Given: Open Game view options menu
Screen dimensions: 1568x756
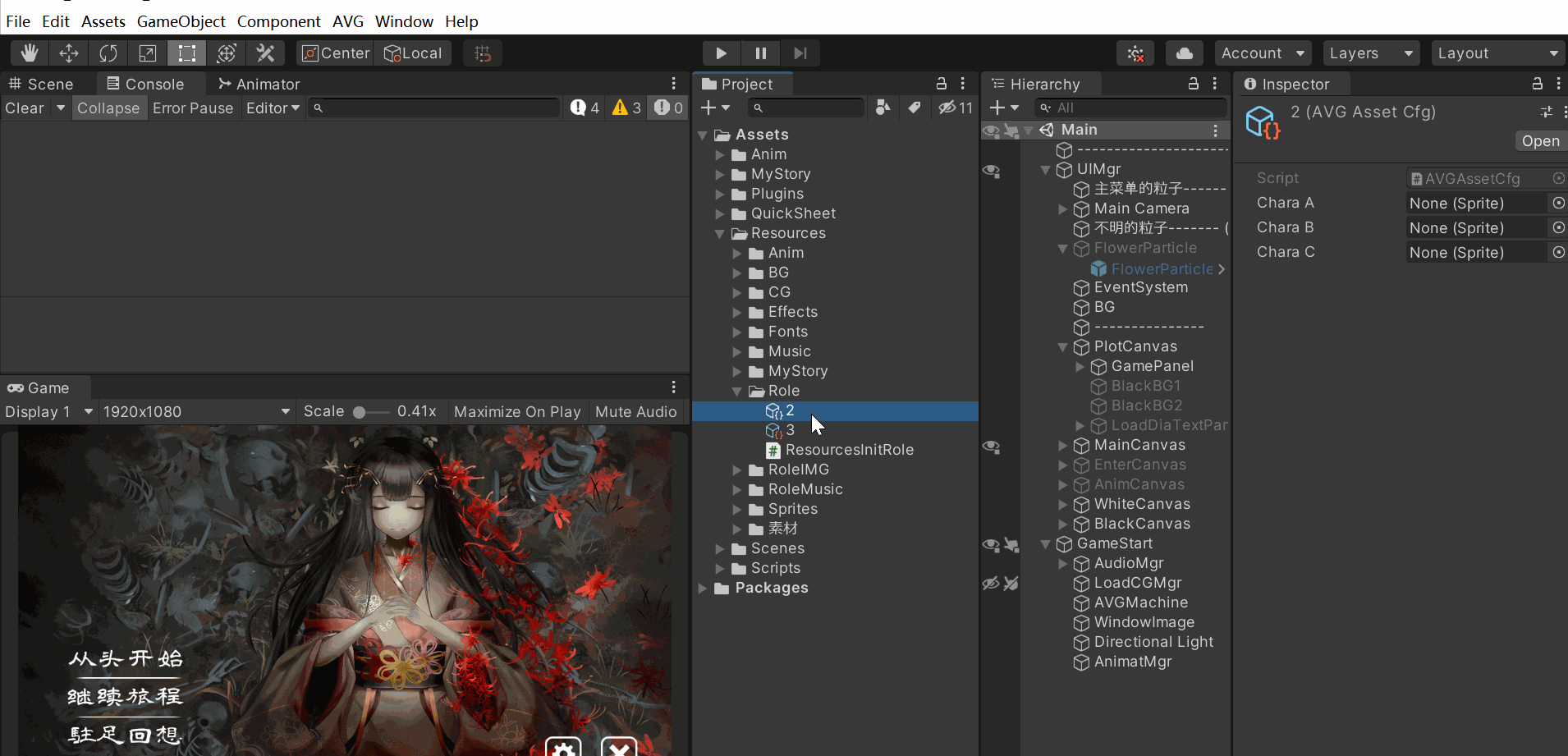Looking at the screenshot, I should tap(674, 387).
